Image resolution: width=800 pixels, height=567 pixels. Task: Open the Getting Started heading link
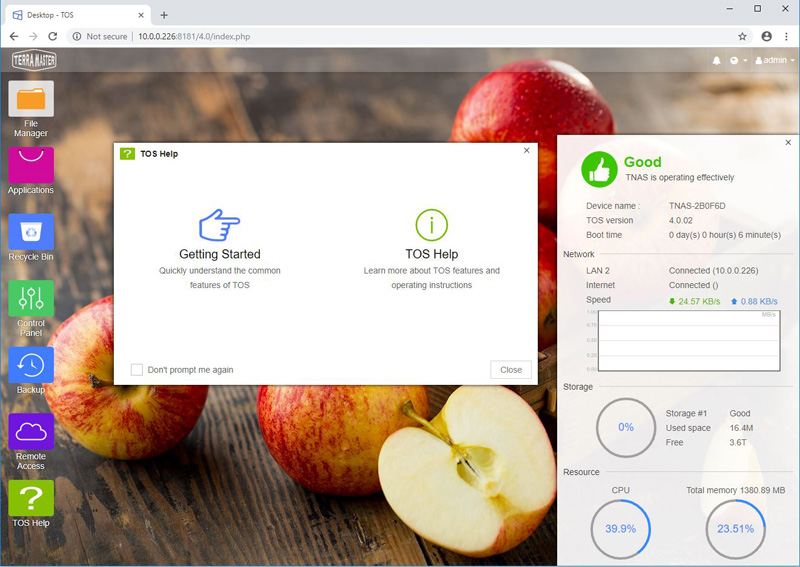coord(220,254)
